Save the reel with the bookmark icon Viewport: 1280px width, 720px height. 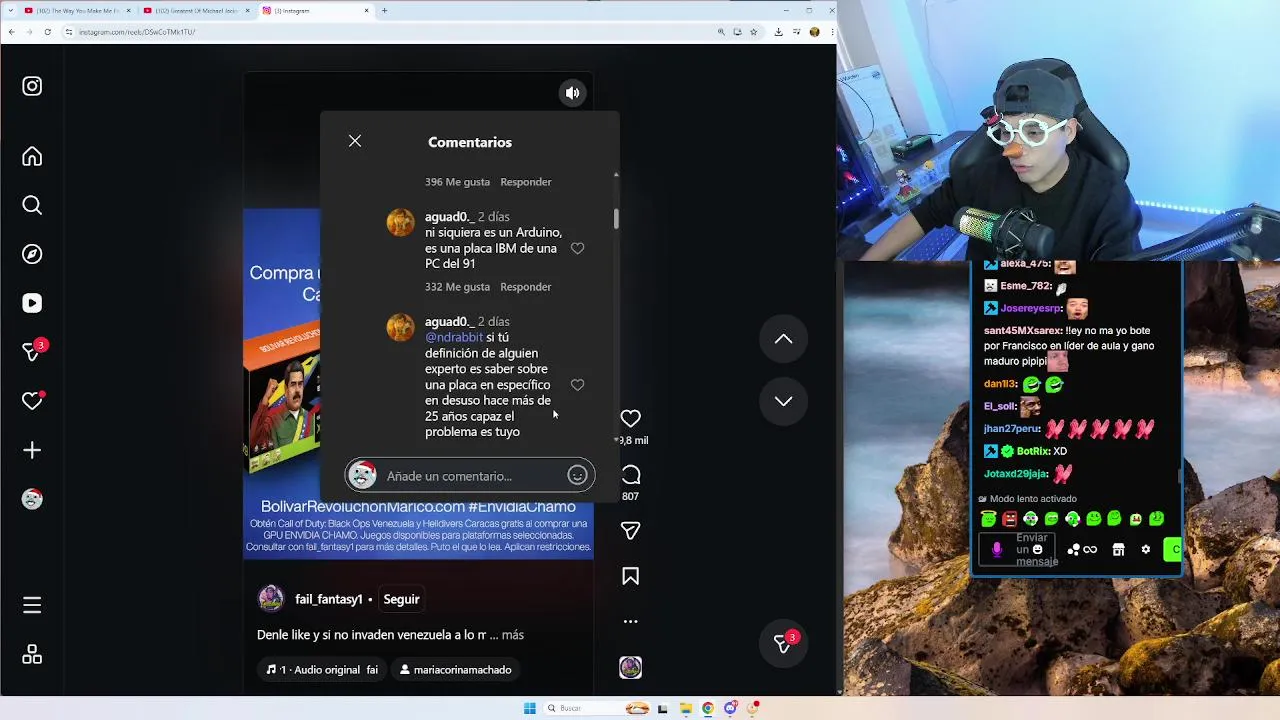tap(630, 576)
